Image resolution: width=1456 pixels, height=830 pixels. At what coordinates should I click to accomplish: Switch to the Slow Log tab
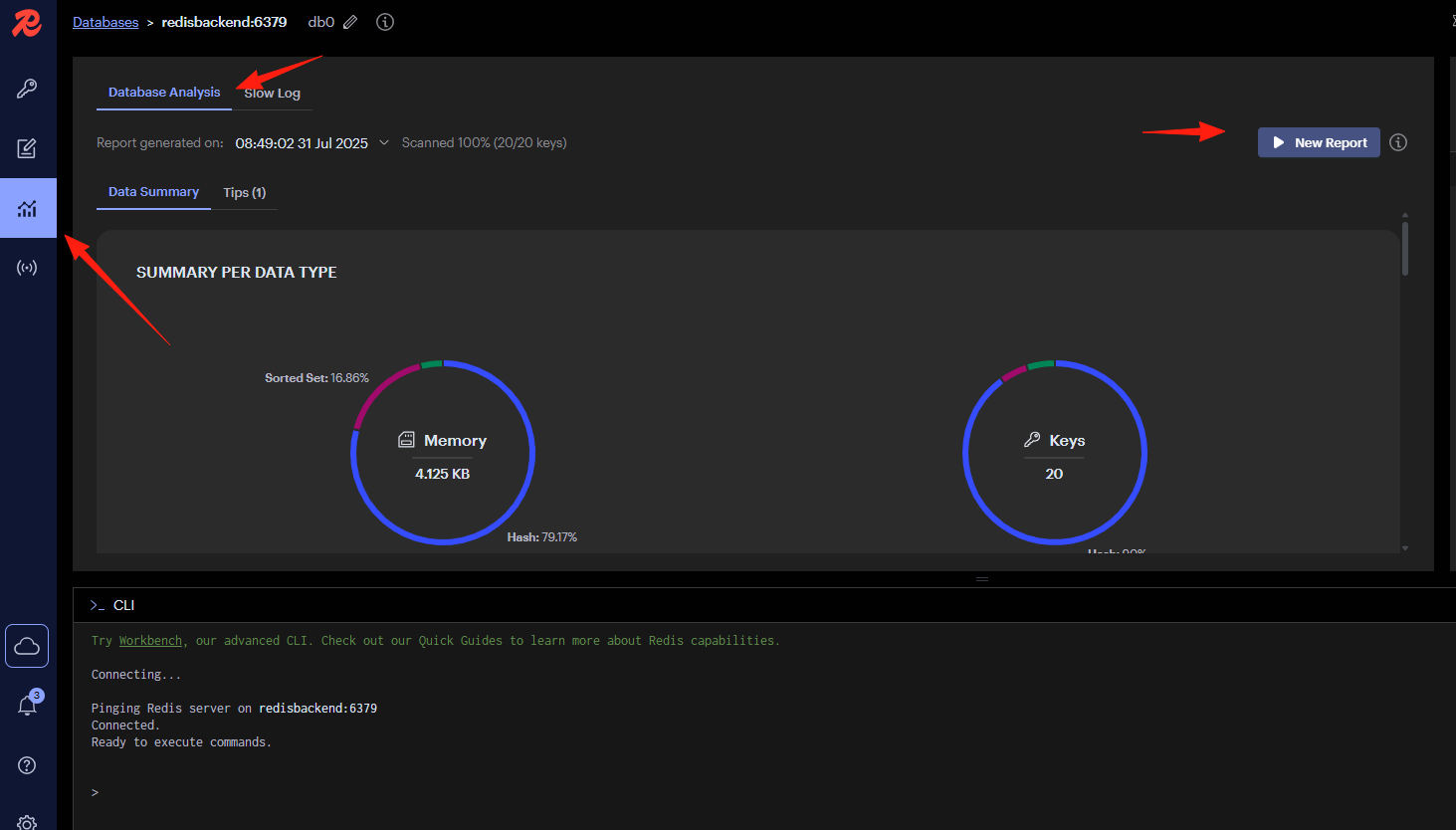pyautogui.click(x=273, y=93)
